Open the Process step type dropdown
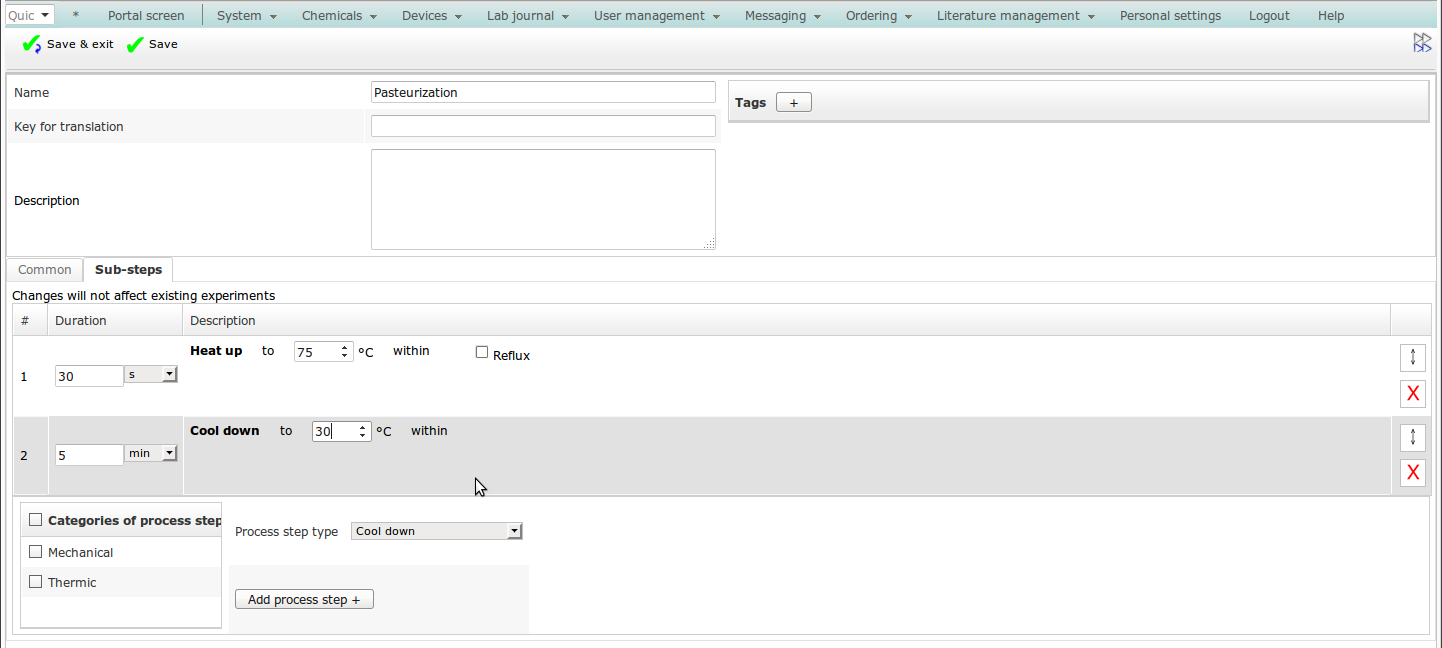Screen dimensions: 1442x648 click(437, 531)
